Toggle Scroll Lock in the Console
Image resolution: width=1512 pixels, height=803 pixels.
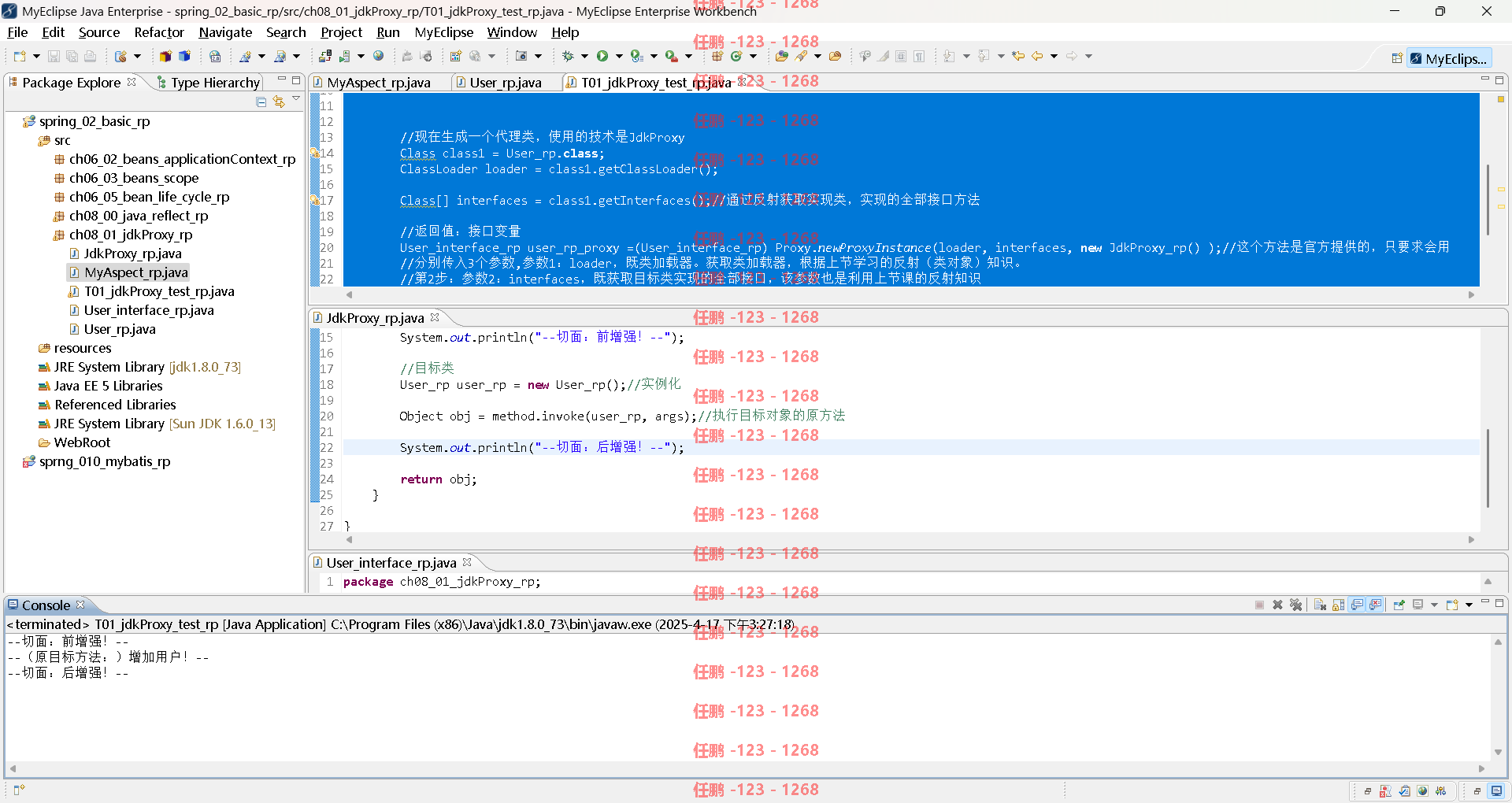[x=1338, y=605]
